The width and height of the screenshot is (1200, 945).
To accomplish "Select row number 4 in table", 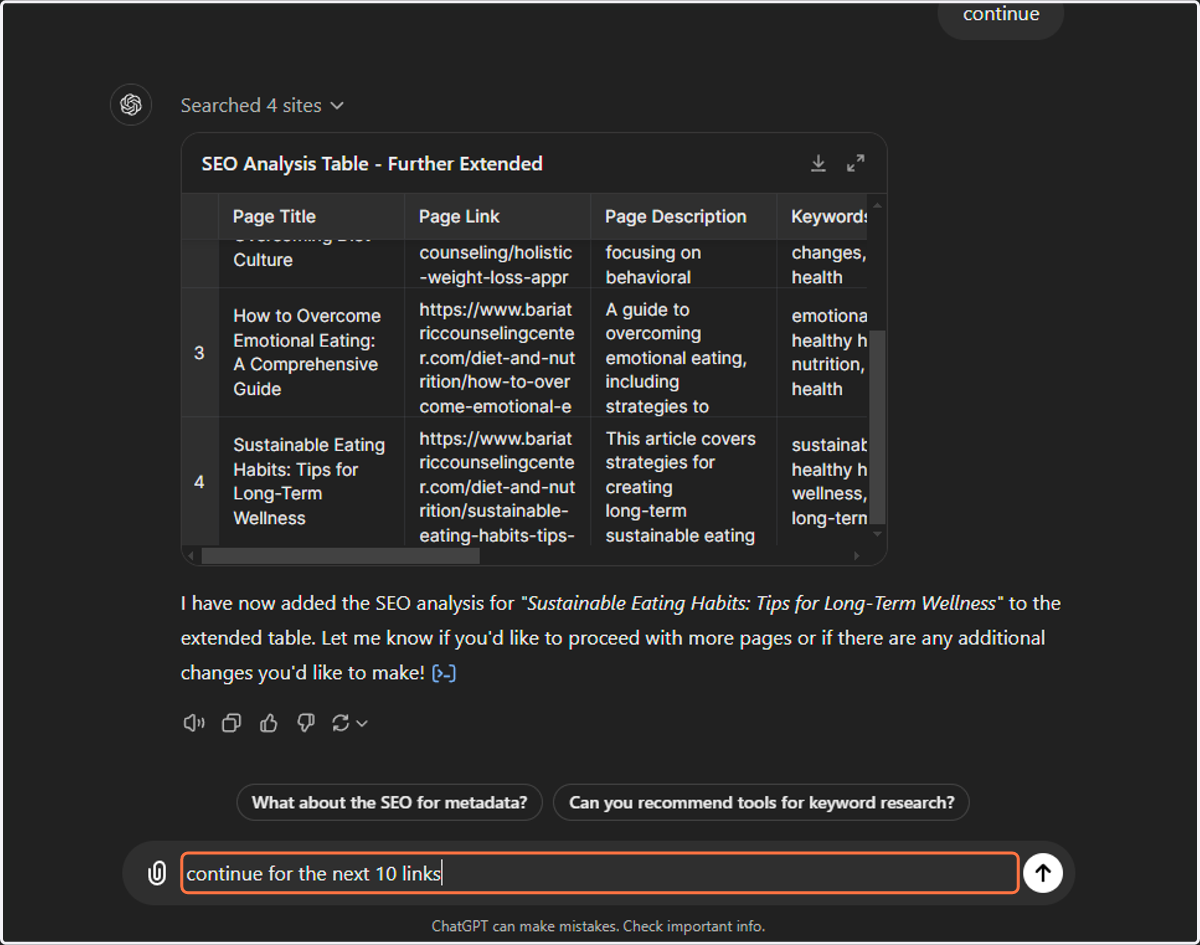I will tap(199, 481).
